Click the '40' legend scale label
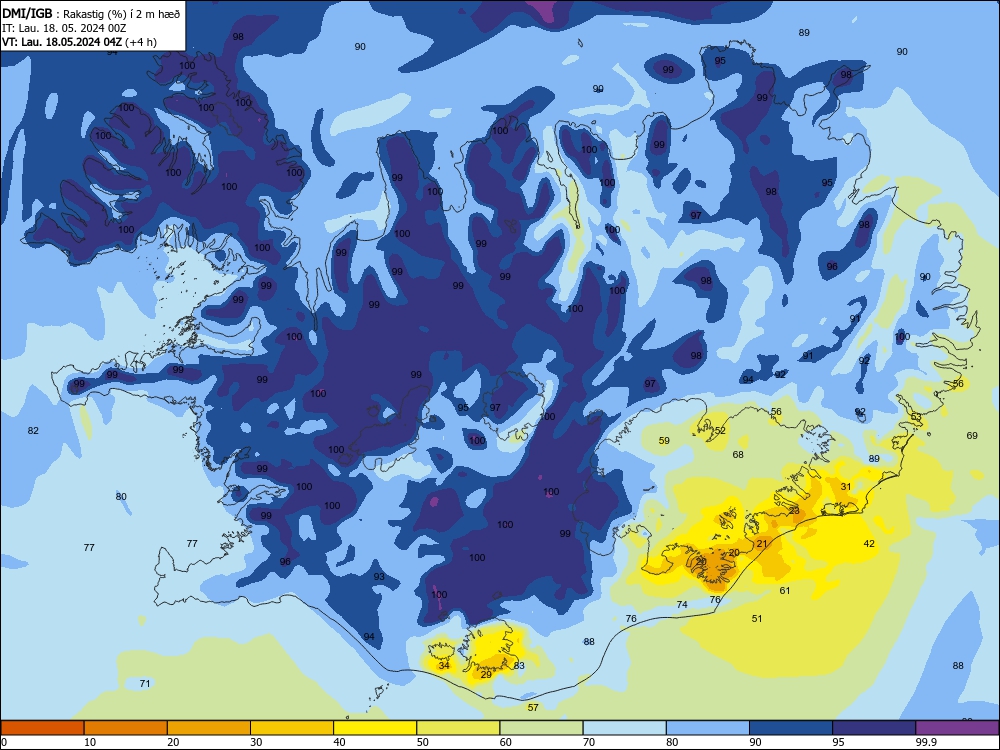The width and height of the screenshot is (1000, 750). [x=340, y=742]
